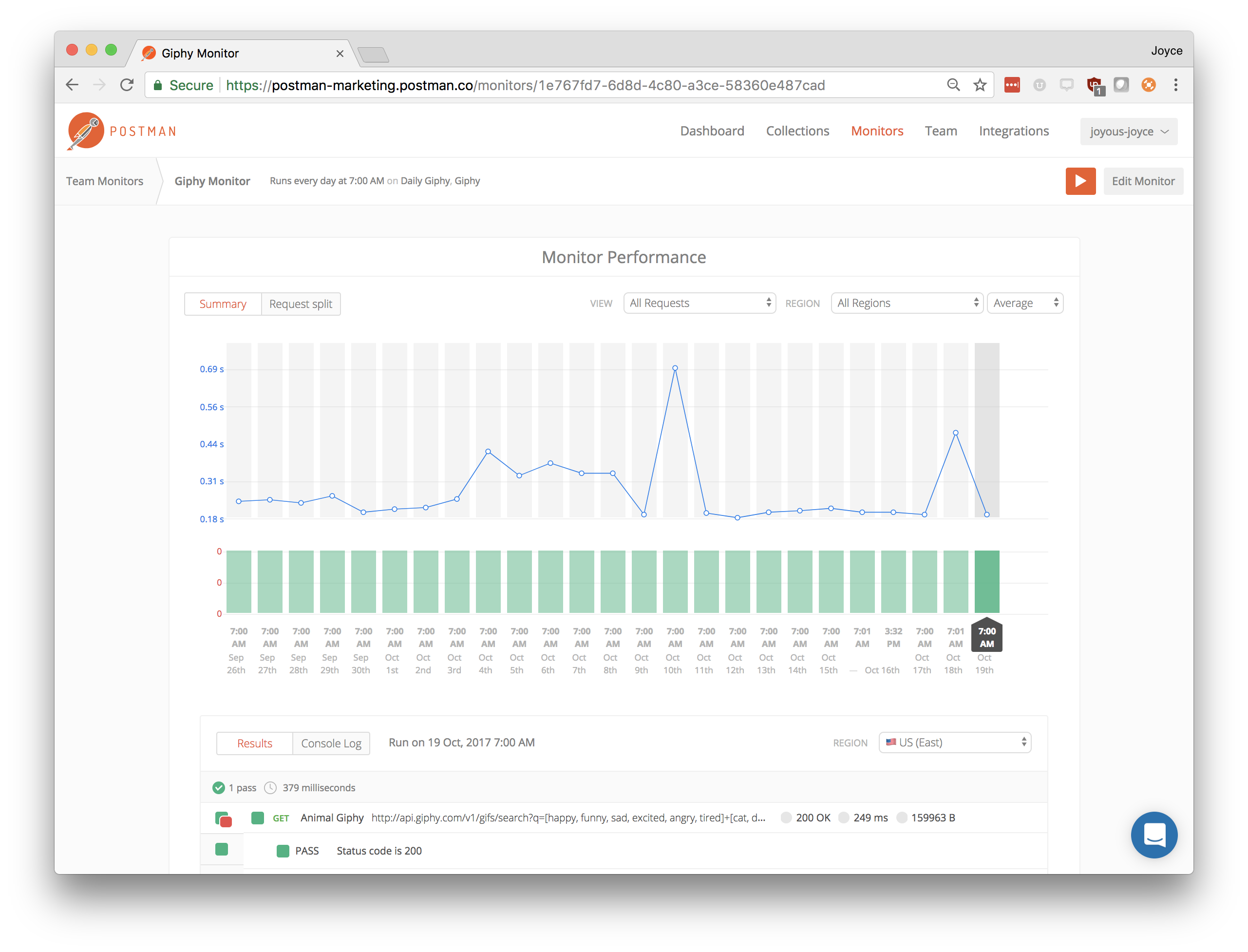Open Chrome three-dot menu
This screenshot has width=1248, height=952.
1175,85
